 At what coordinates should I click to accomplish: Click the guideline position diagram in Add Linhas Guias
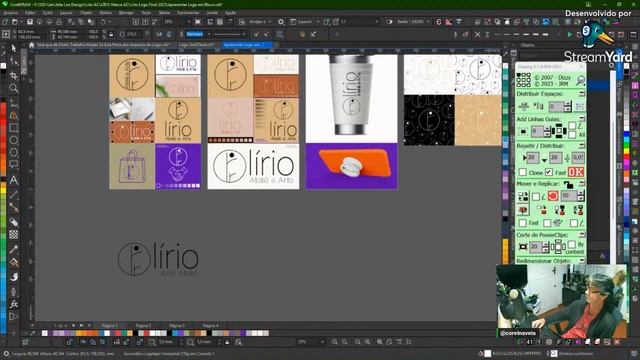pos(559,131)
